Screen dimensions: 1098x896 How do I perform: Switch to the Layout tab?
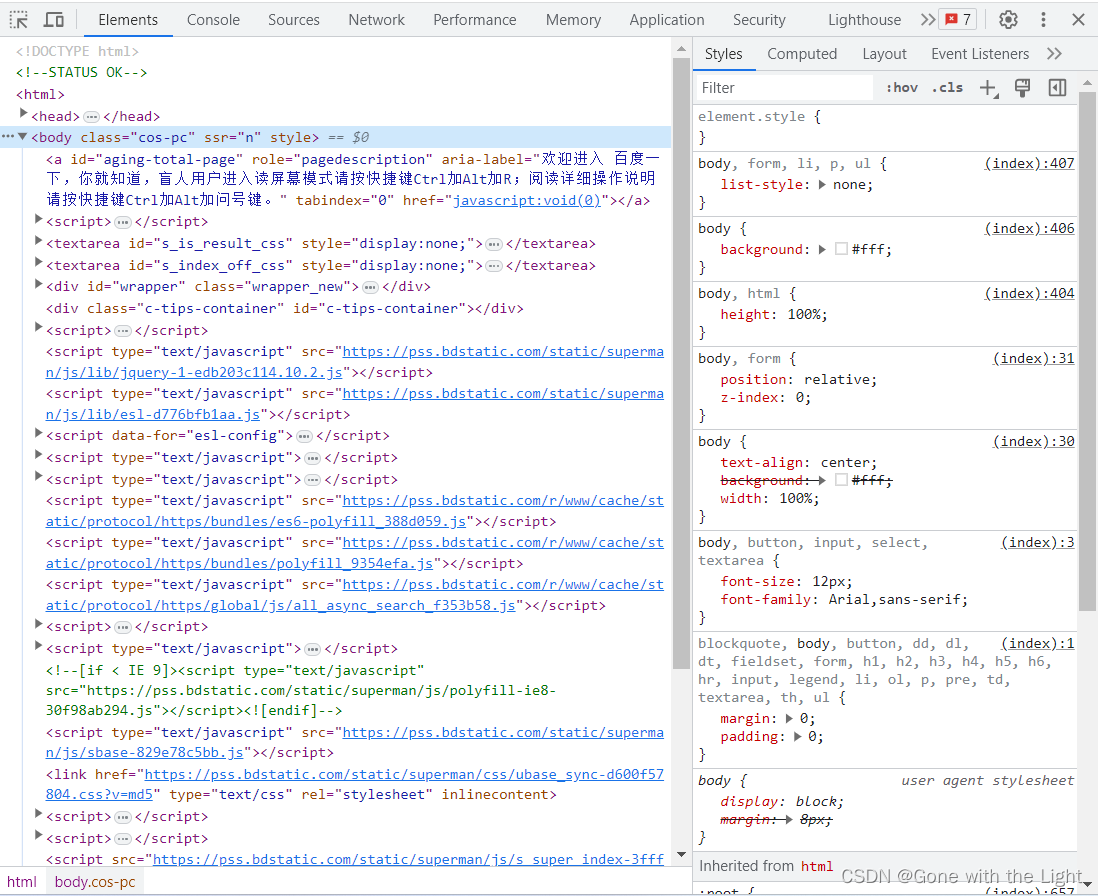(884, 54)
